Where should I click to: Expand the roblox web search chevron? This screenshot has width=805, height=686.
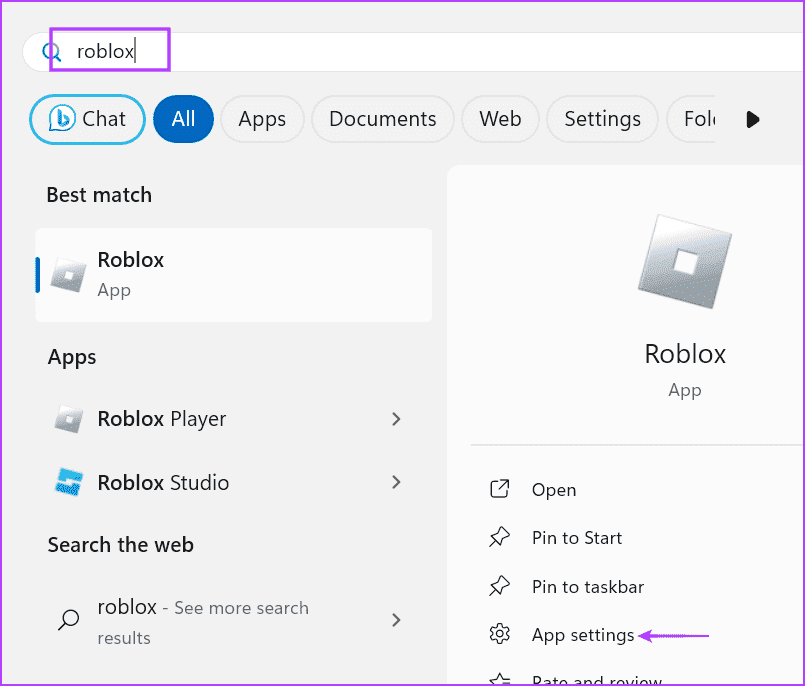coord(396,620)
